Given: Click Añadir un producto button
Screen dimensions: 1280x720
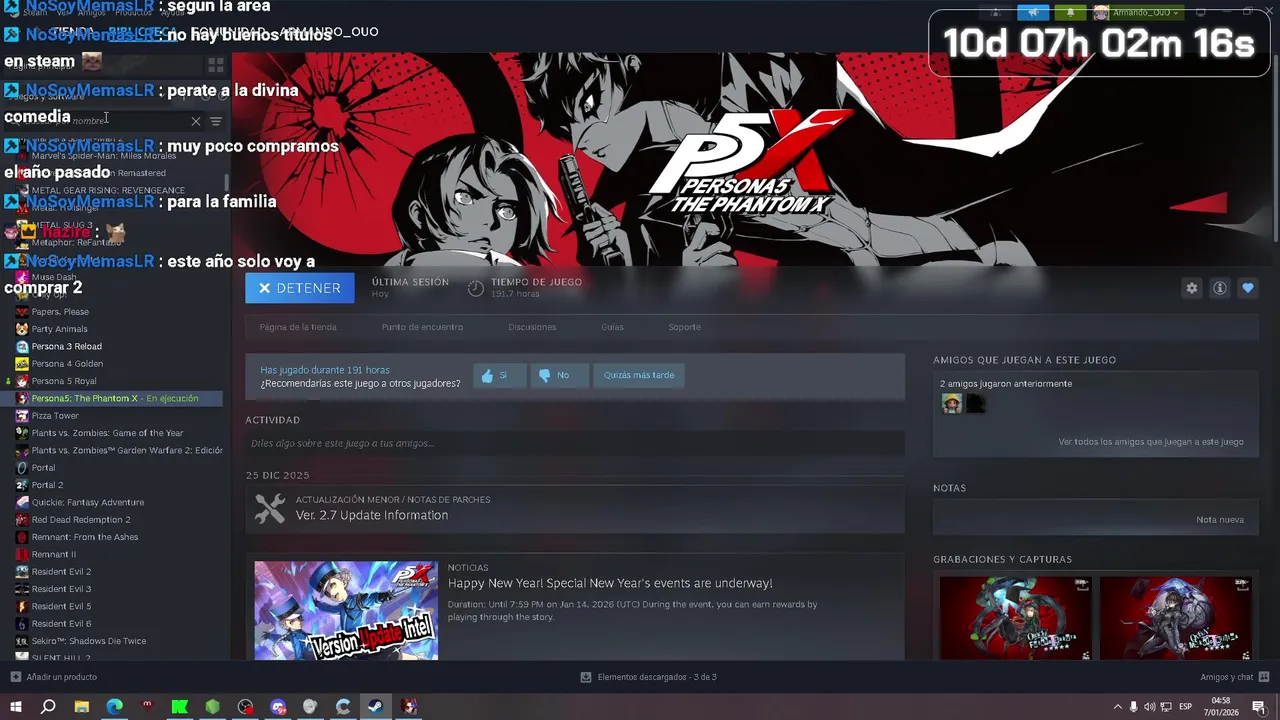Looking at the screenshot, I should tap(54, 677).
